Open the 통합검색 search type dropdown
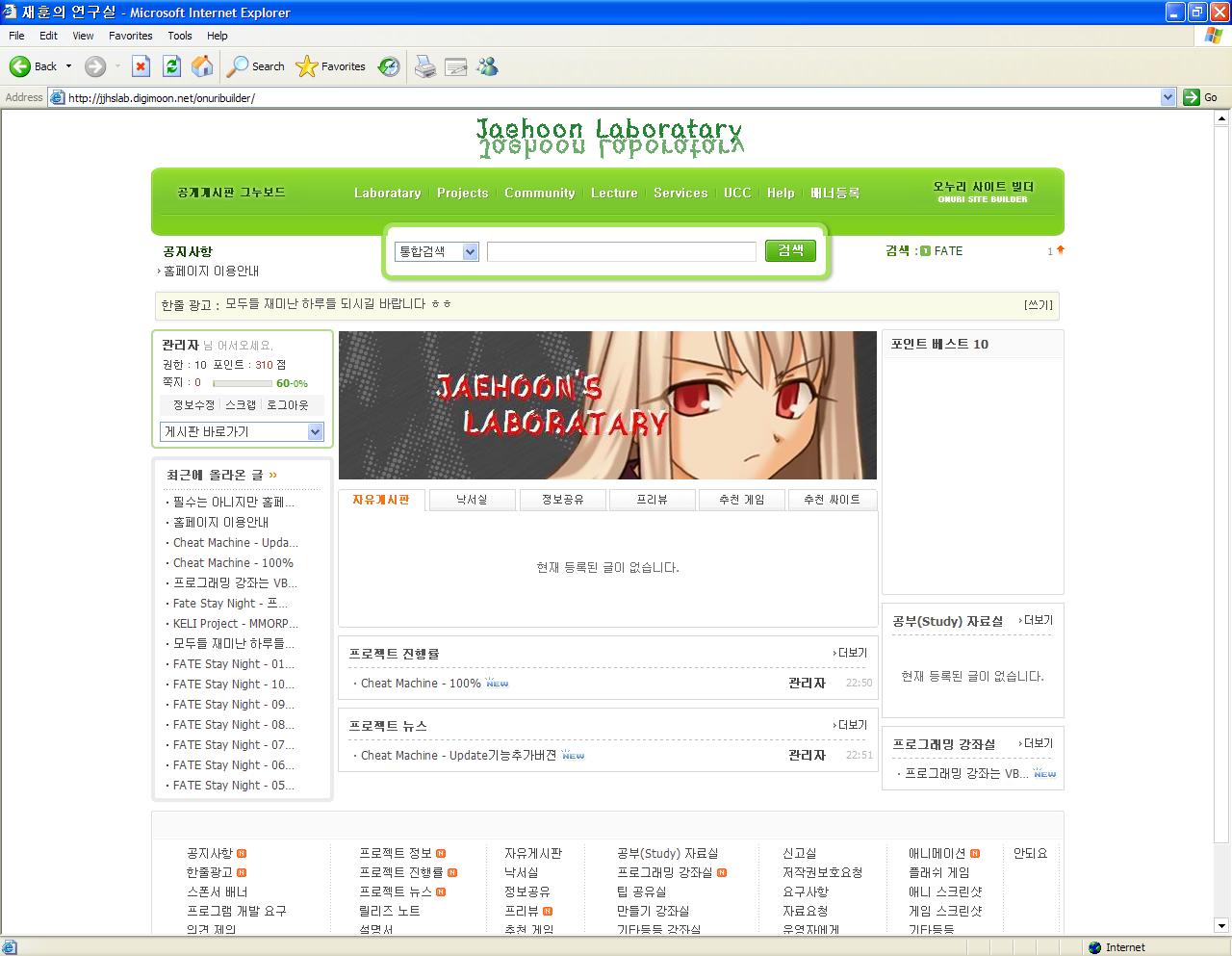Image resolution: width=1232 pixels, height=956 pixels. tap(436, 251)
